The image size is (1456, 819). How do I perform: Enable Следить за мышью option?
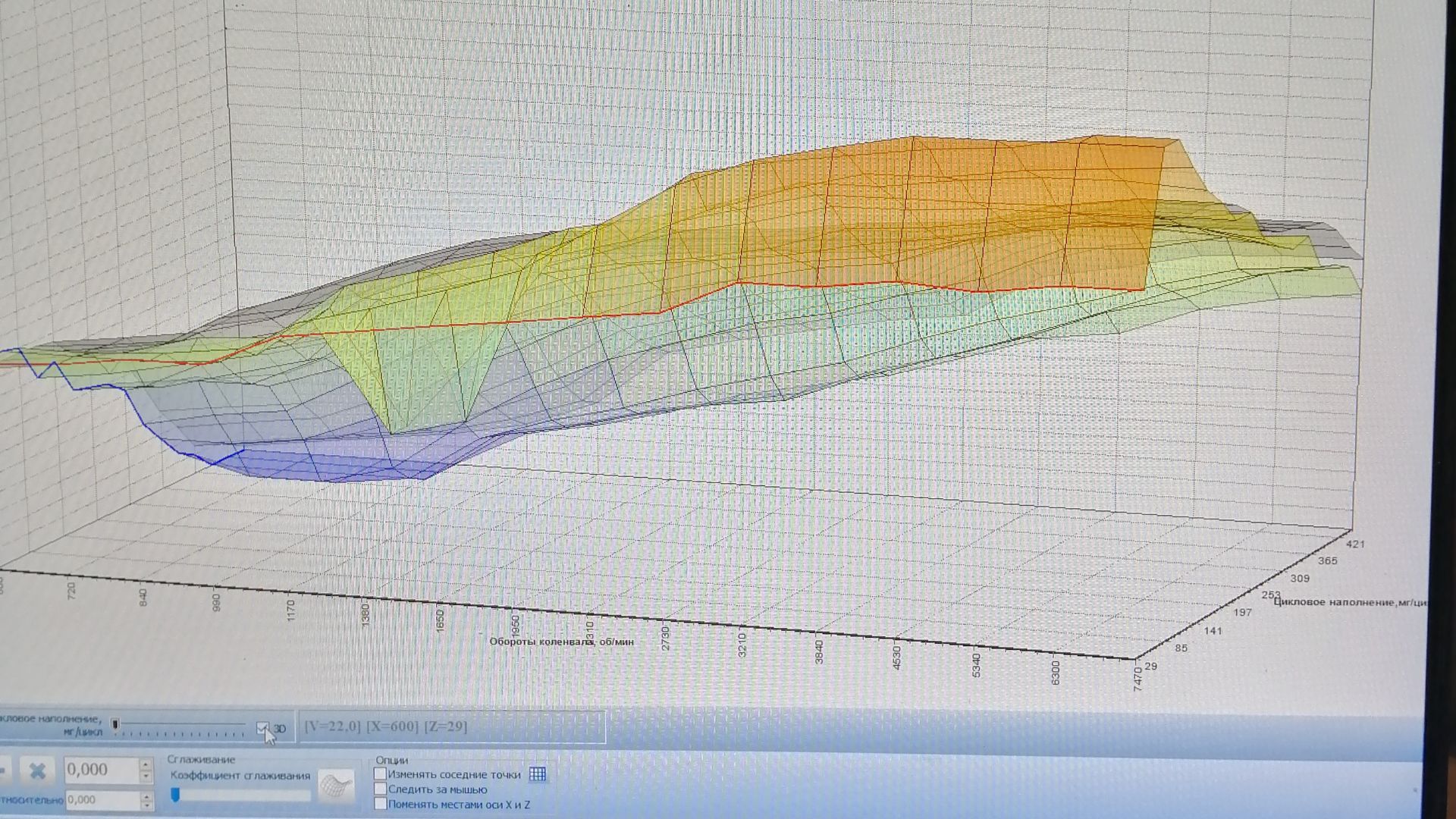tap(381, 789)
